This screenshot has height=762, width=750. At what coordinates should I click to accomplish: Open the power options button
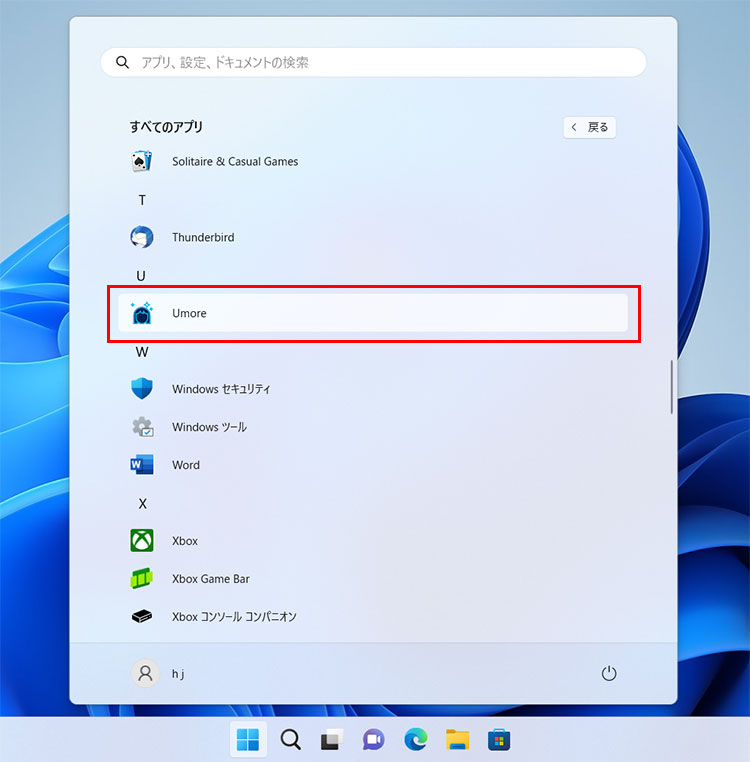pos(609,674)
